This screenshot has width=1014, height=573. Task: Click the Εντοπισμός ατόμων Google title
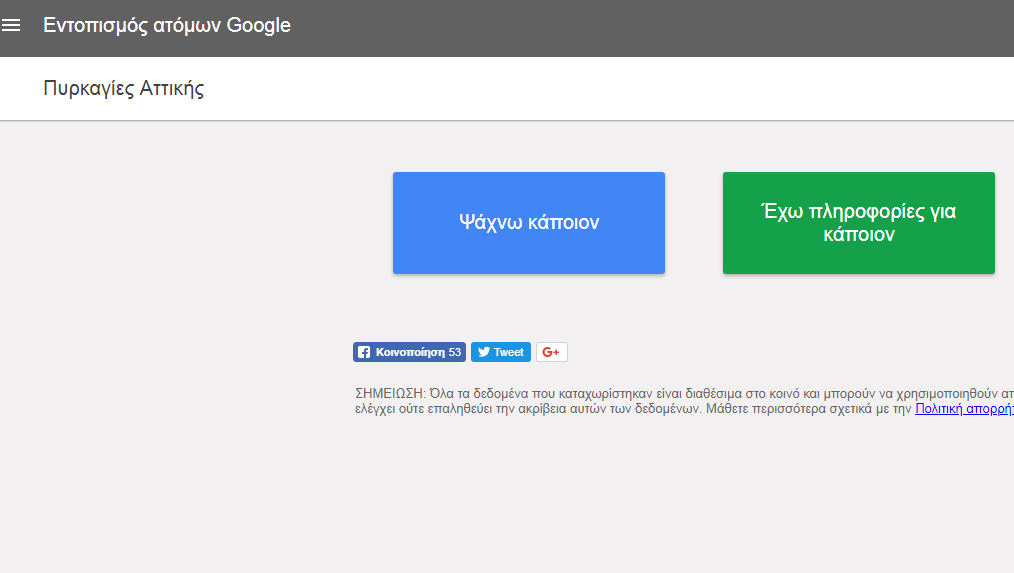point(167,25)
